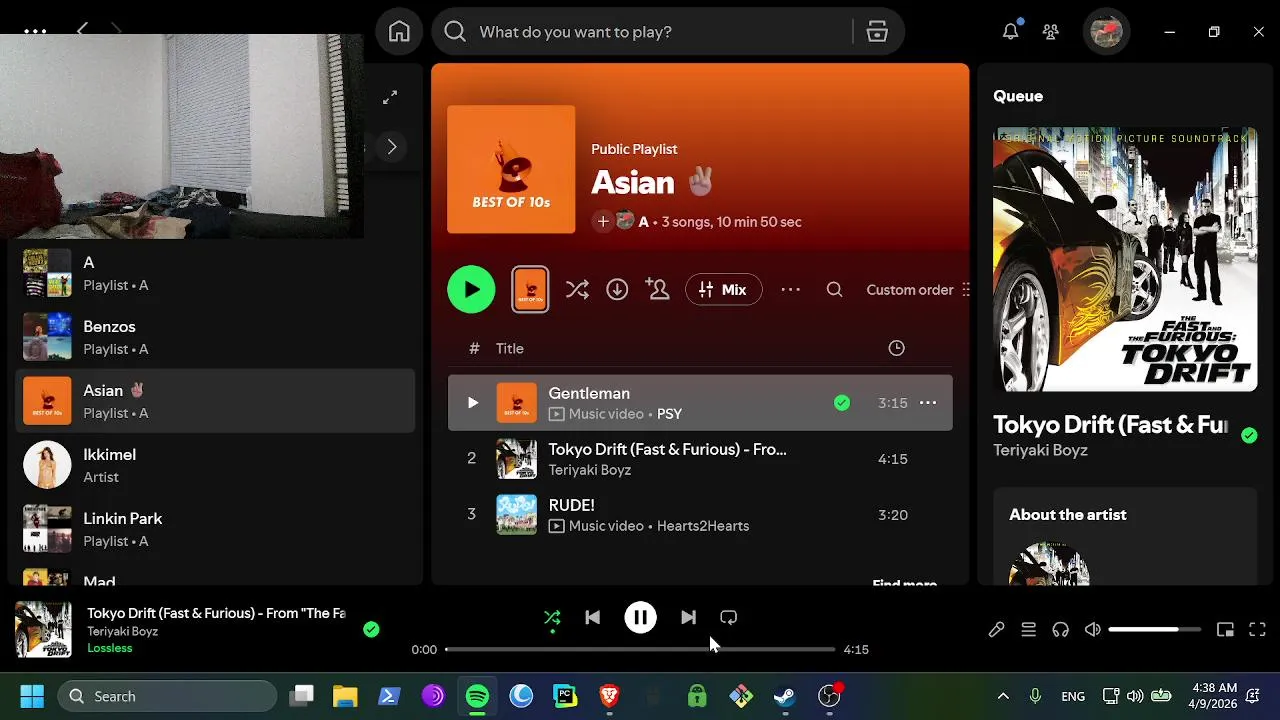1280x720 pixels.
Task: Open Brave browser from taskbar
Action: [x=609, y=696]
